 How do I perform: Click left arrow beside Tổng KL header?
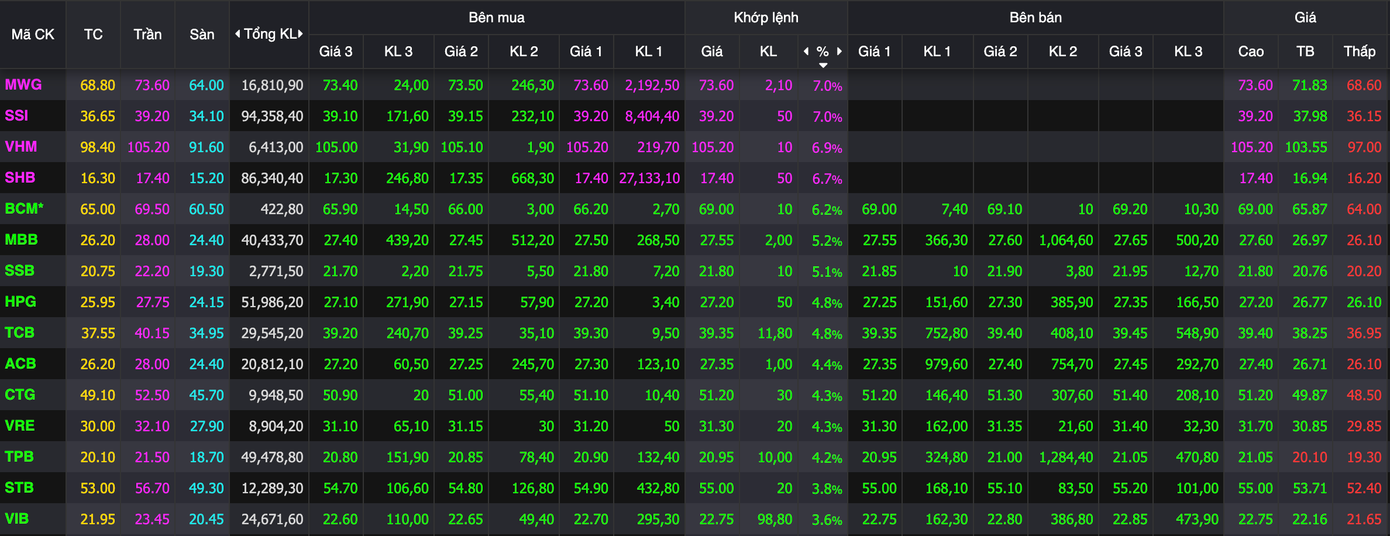(x=237, y=34)
